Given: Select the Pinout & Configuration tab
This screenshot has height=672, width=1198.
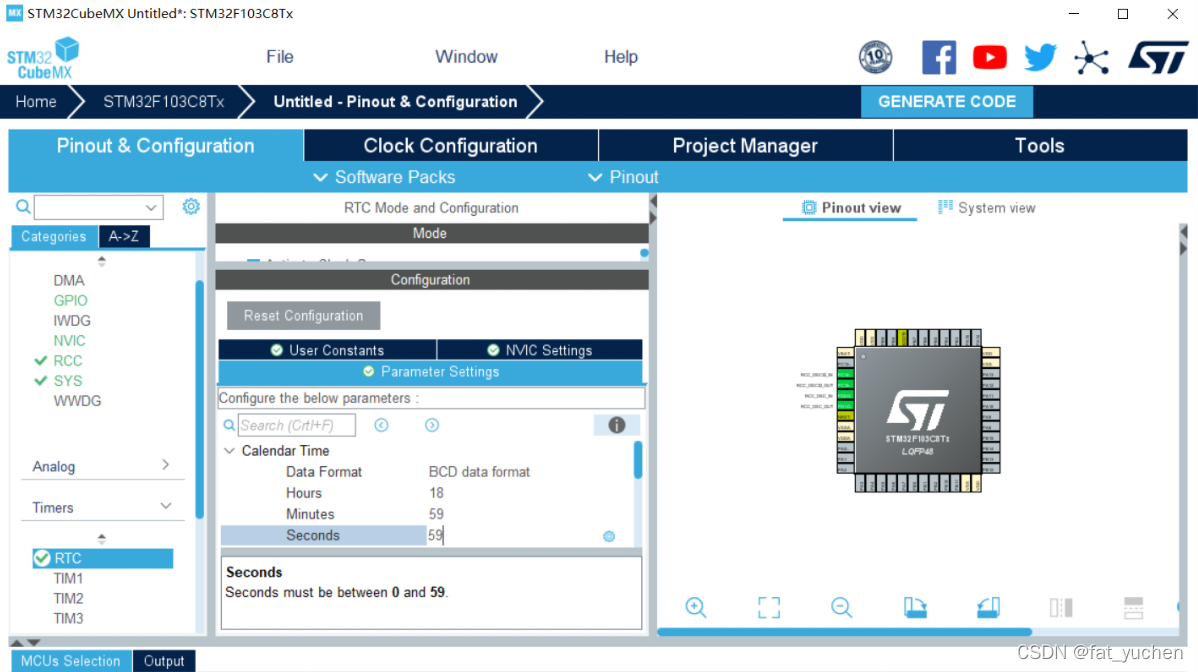Looking at the screenshot, I should coord(156,146).
